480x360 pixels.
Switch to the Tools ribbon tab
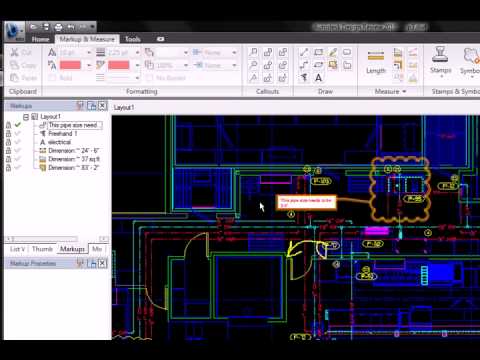[x=132, y=39]
